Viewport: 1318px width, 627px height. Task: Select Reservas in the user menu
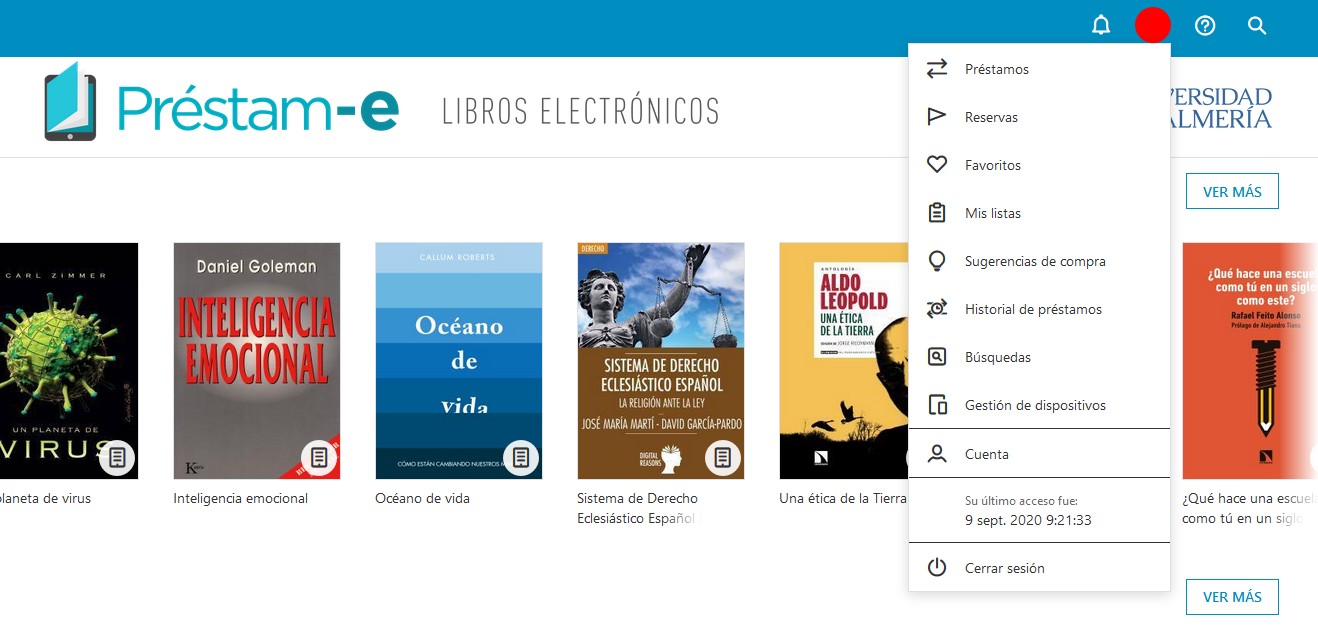pyautogui.click(x=1039, y=117)
